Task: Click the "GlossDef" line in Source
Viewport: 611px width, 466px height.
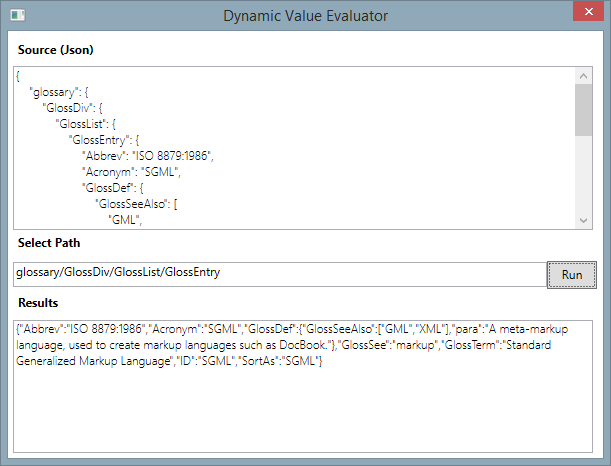Action: (x=115, y=188)
